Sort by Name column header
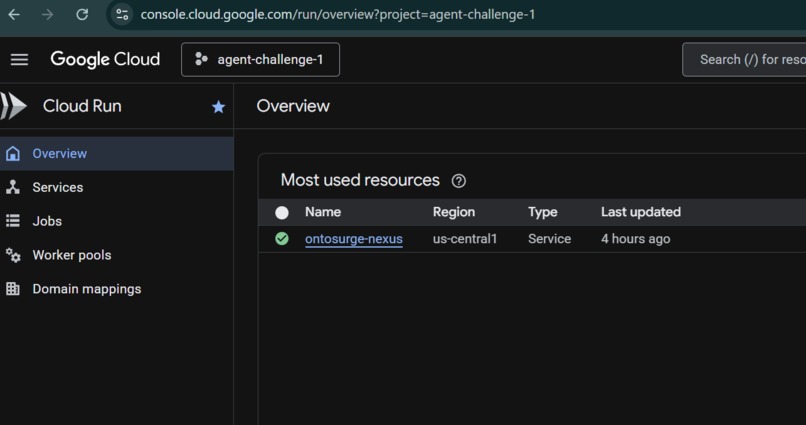 [323, 212]
